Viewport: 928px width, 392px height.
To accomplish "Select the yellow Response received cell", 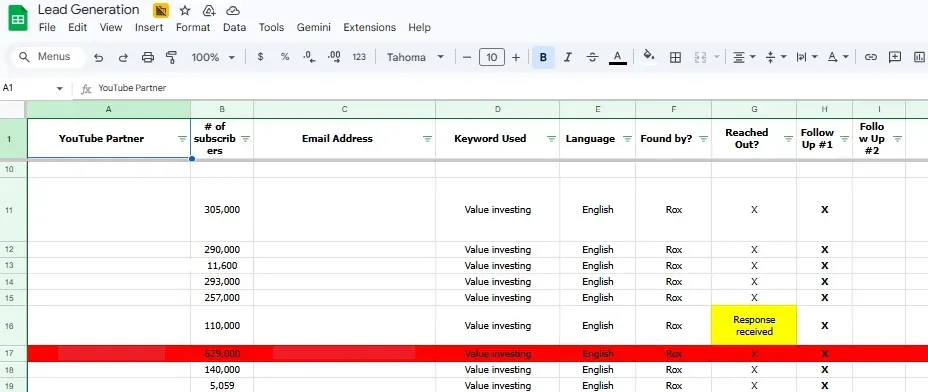I will [x=754, y=325].
